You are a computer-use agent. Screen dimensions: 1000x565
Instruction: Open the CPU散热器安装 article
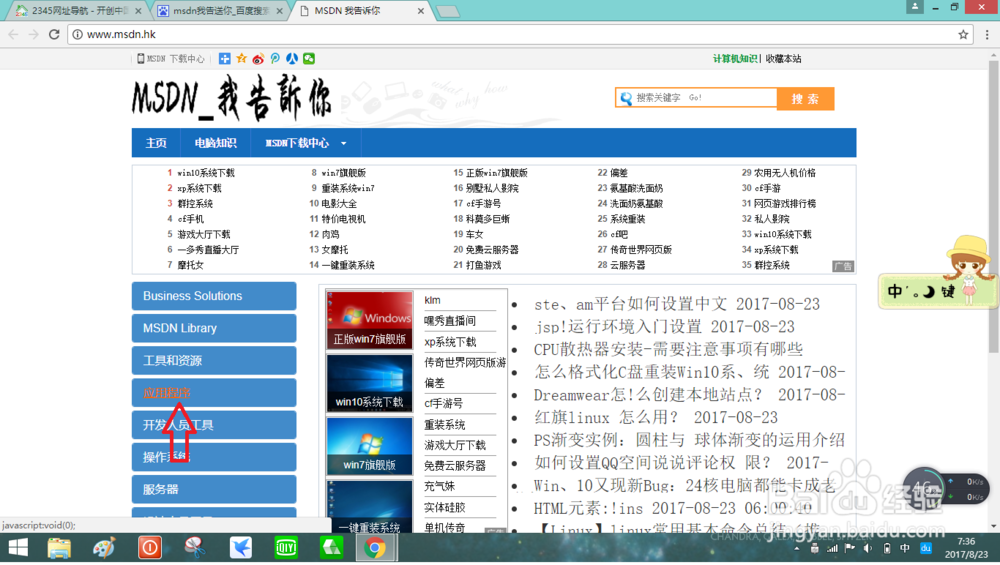(668, 349)
